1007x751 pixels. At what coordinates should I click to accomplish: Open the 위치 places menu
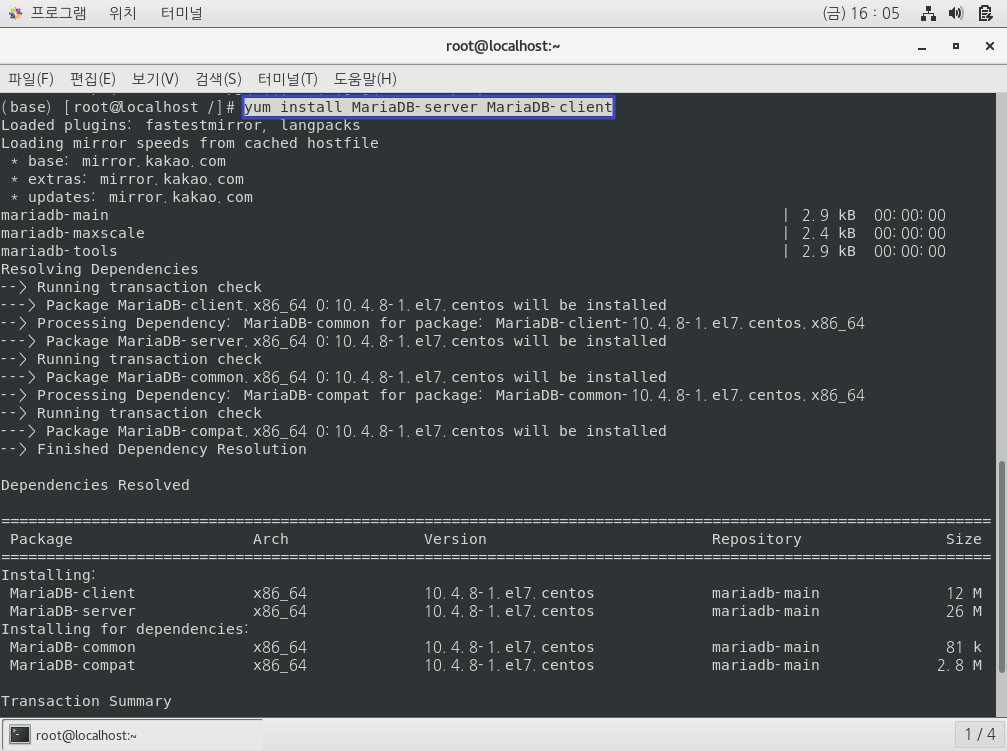coord(123,13)
